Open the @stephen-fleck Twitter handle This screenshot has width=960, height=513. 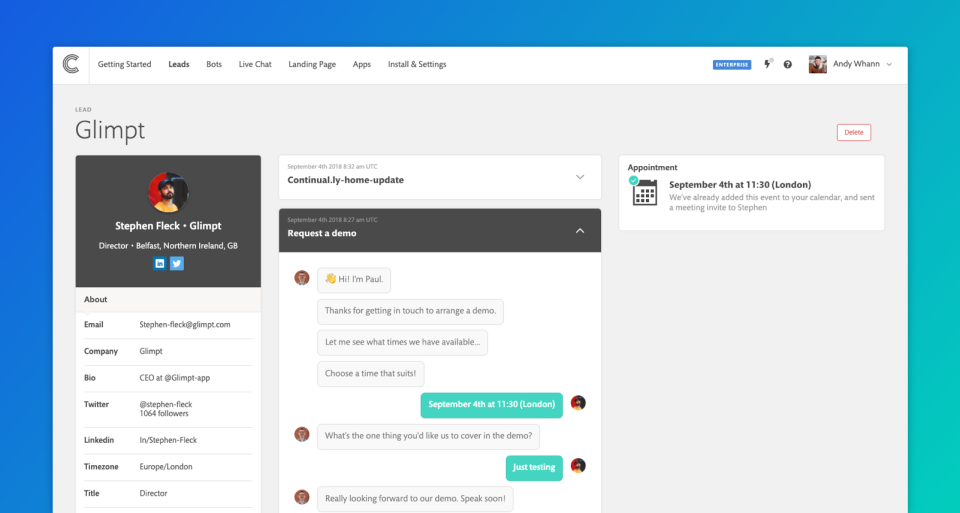click(166, 404)
